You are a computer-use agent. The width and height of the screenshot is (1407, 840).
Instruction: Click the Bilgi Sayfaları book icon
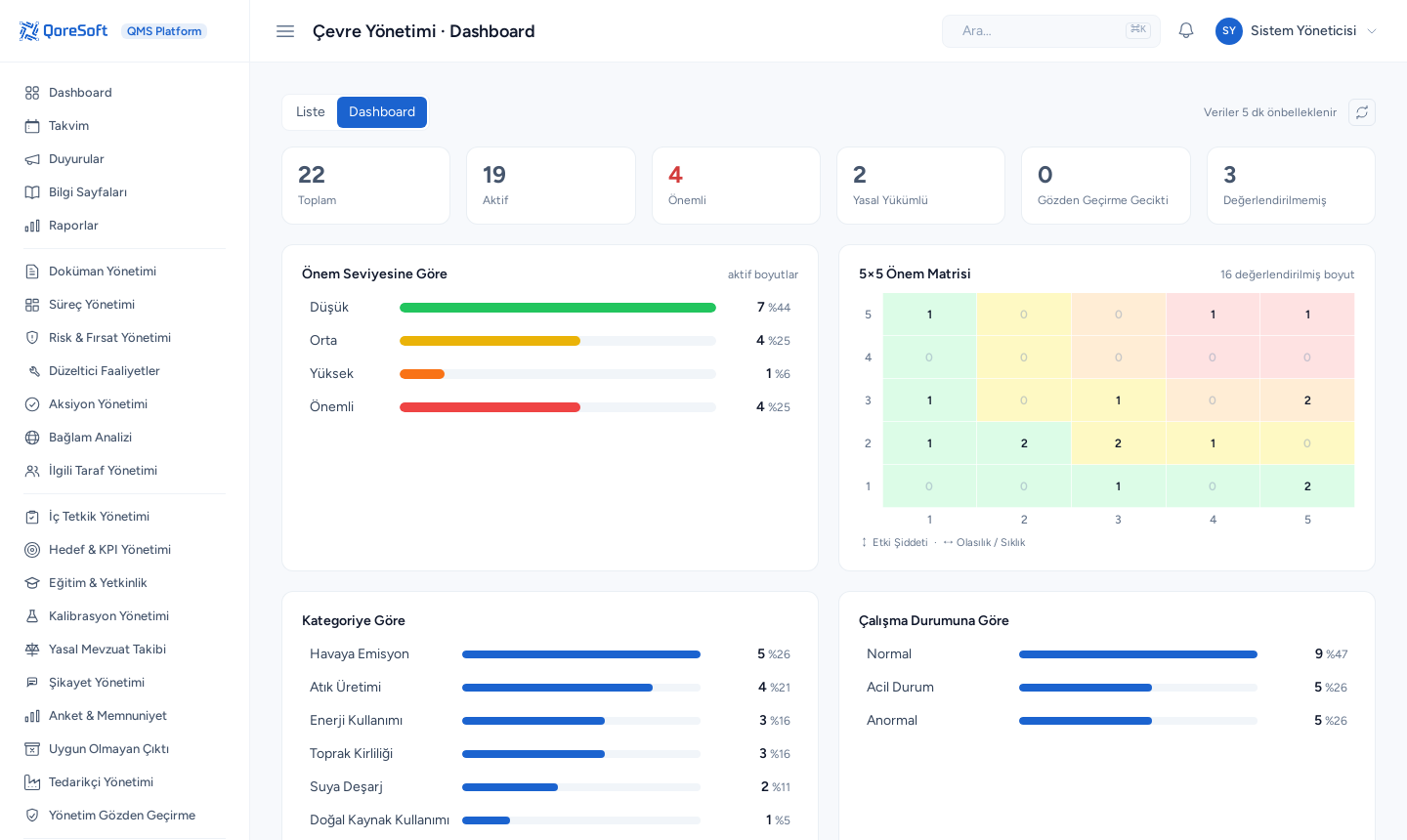32,192
